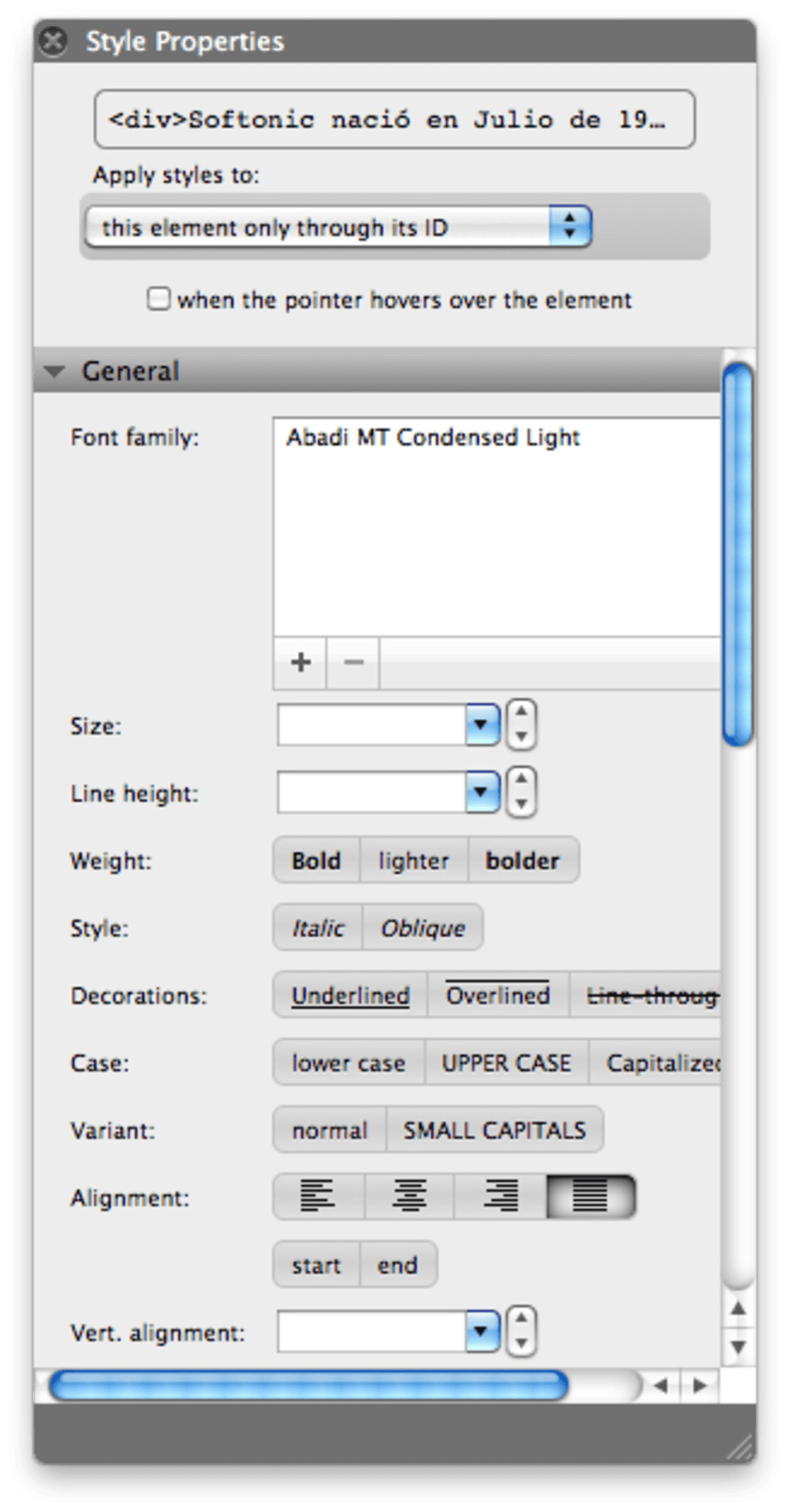Image resolution: width=790 pixels, height=1512 pixels.
Task: Toggle Bold weight option
Action: [x=316, y=860]
